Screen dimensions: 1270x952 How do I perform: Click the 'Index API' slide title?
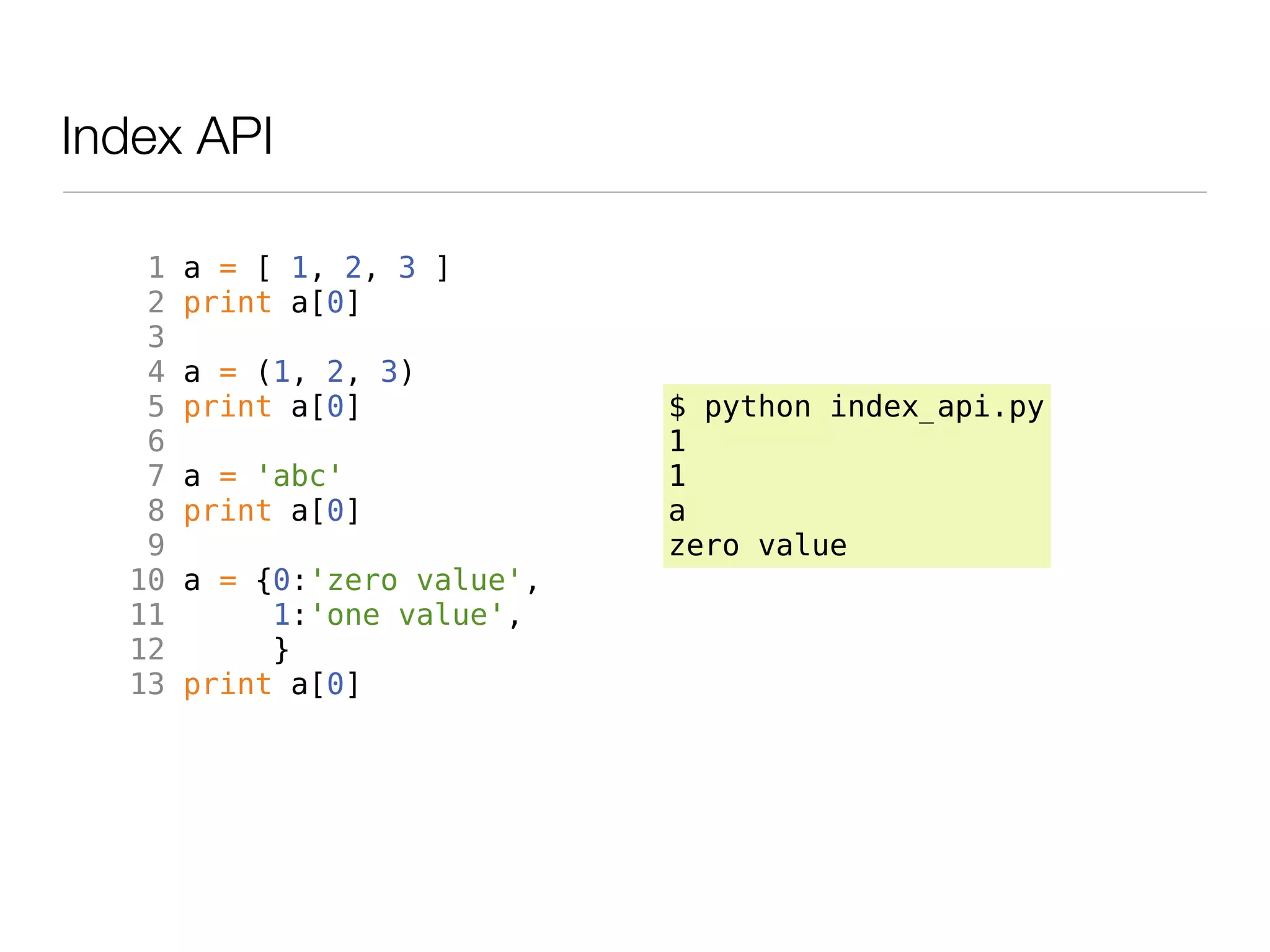coord(167,136)
